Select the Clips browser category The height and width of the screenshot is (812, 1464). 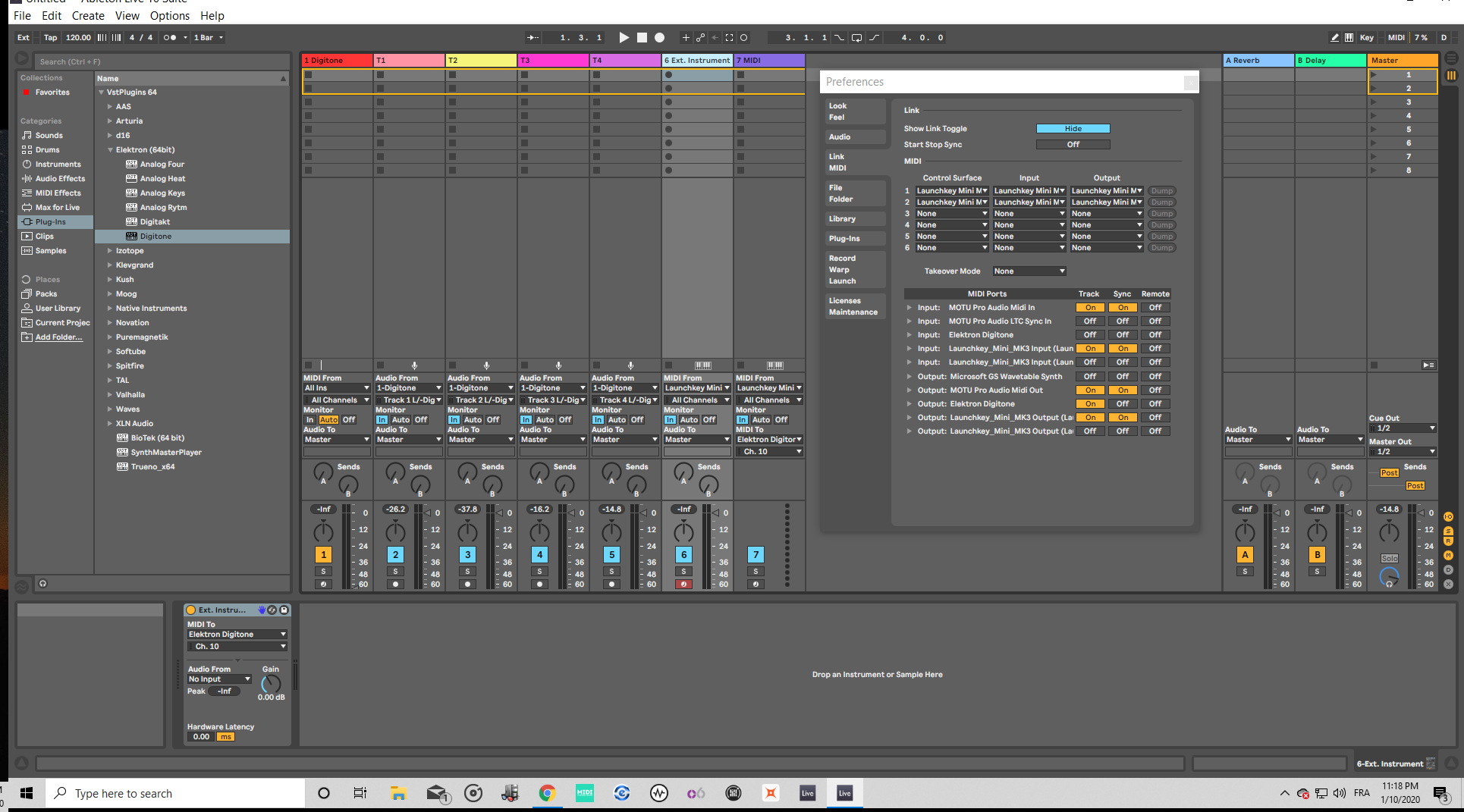44,237
